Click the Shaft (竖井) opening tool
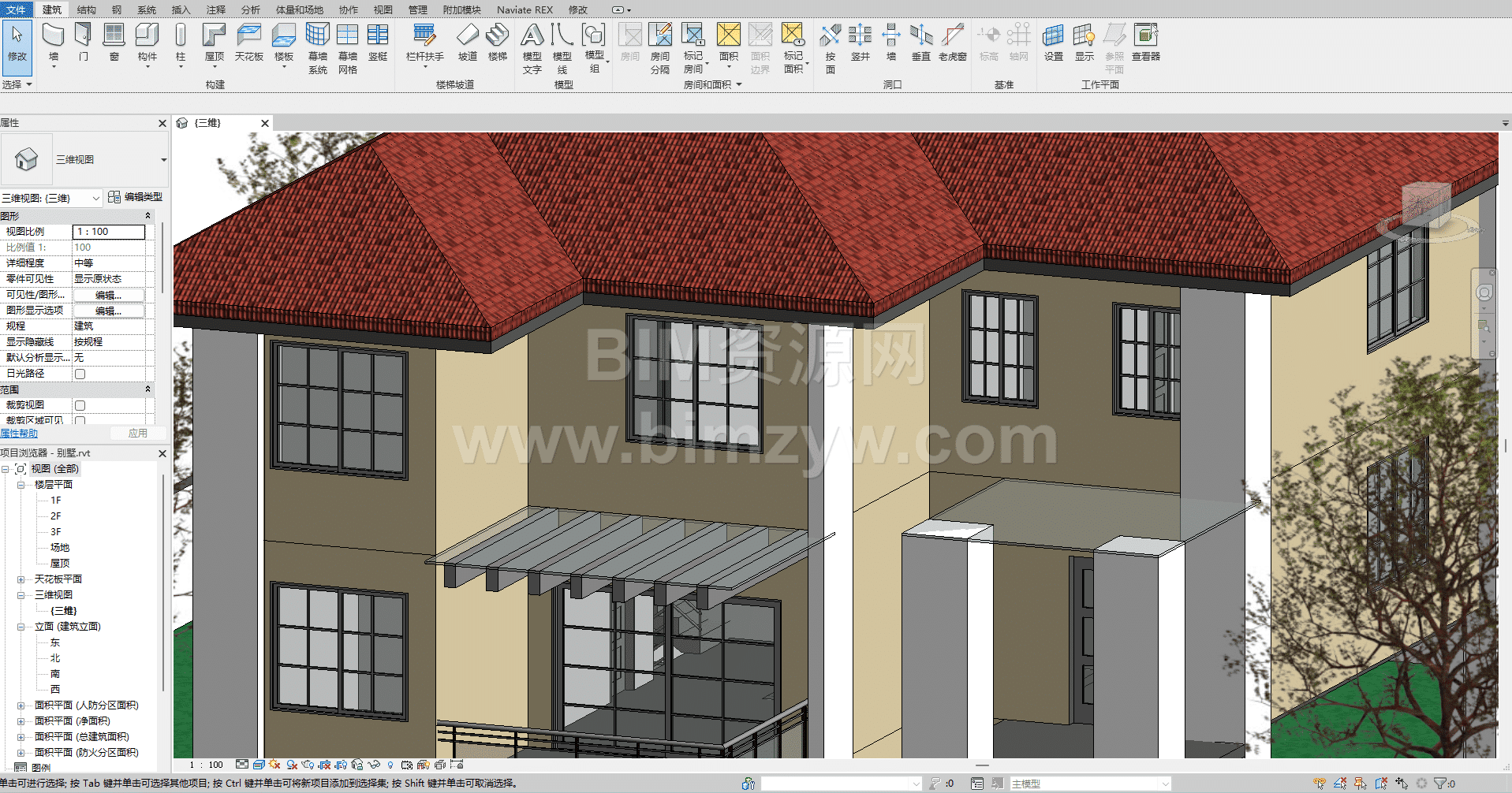1512x793 pixels. (861, 42)
